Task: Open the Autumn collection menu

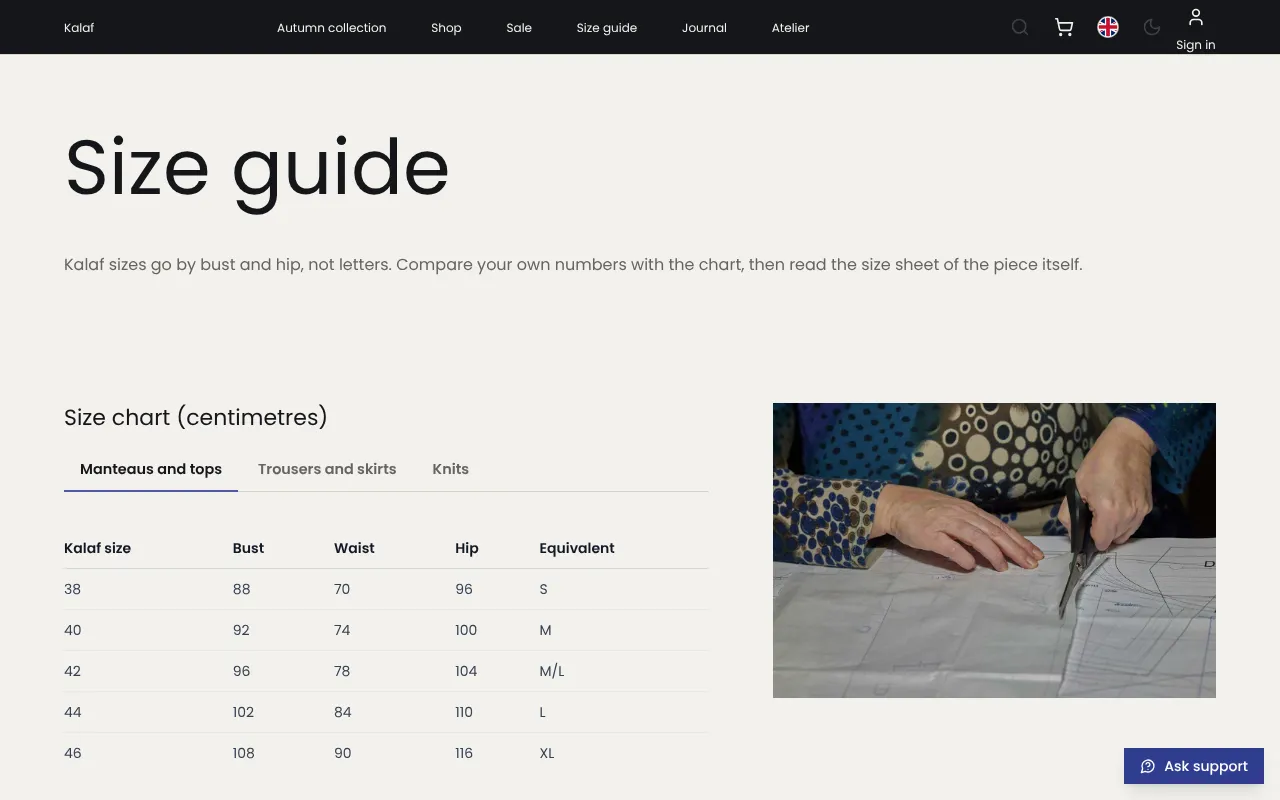Action: coord(332,27)
